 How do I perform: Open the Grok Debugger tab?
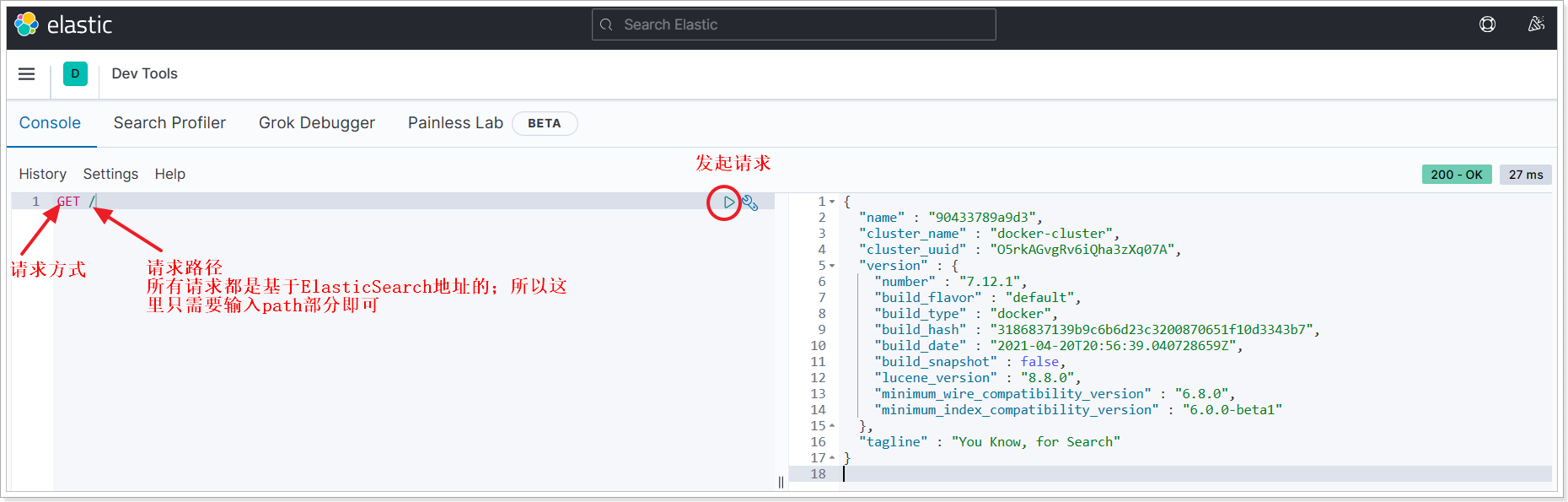coord(317,123)
